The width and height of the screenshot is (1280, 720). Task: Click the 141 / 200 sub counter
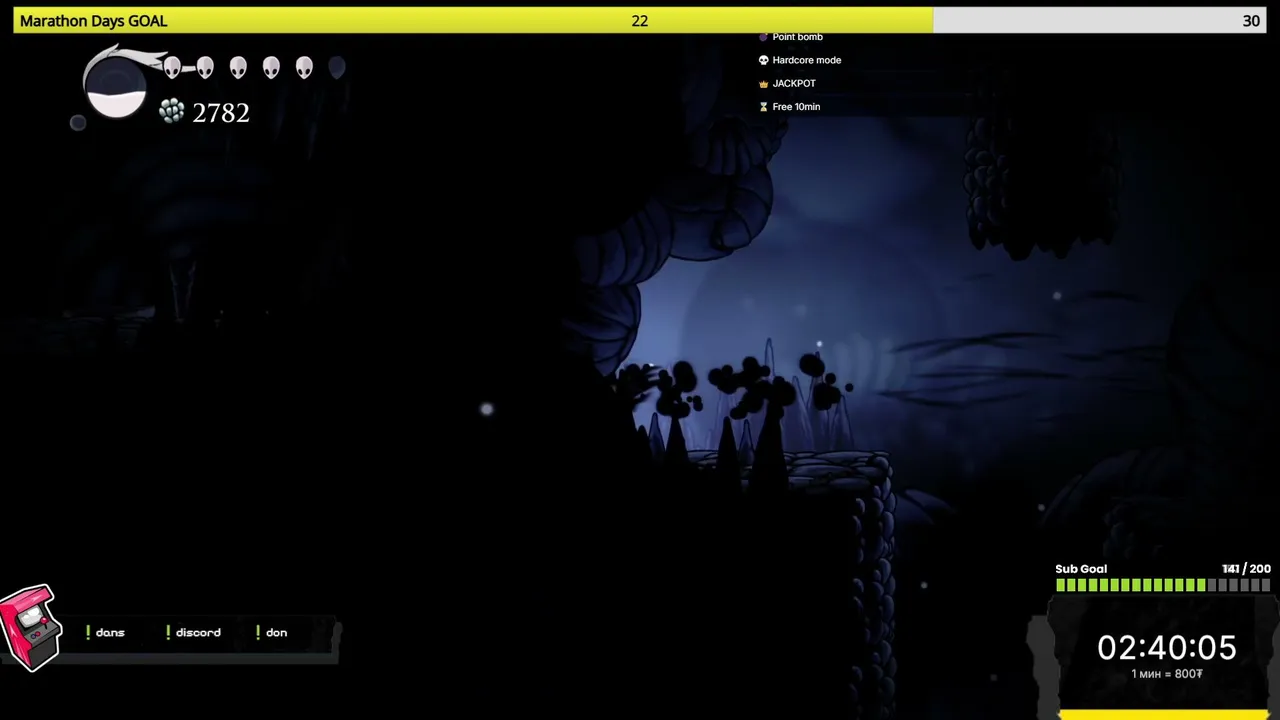pyautogui.click(x=1246, y=569)
